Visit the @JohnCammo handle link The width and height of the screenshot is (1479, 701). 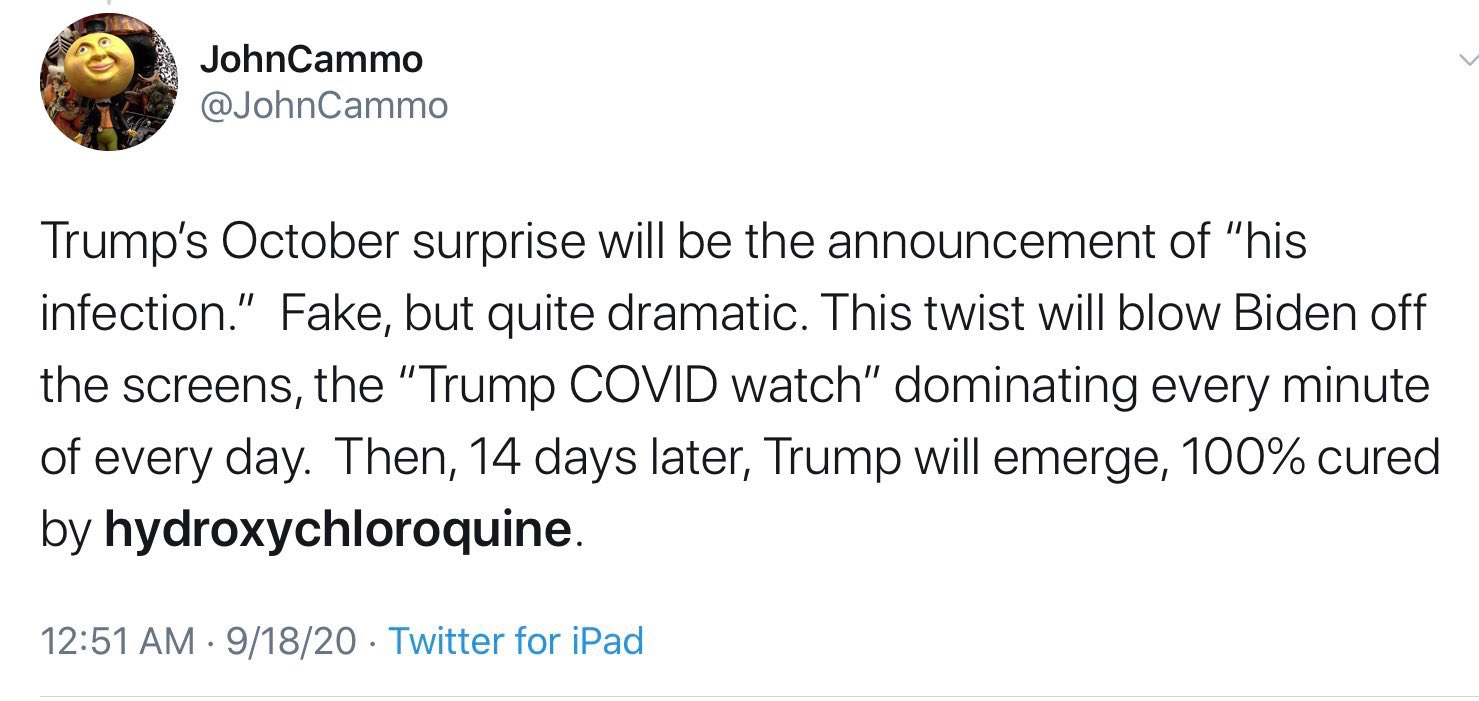coord(324,104)
